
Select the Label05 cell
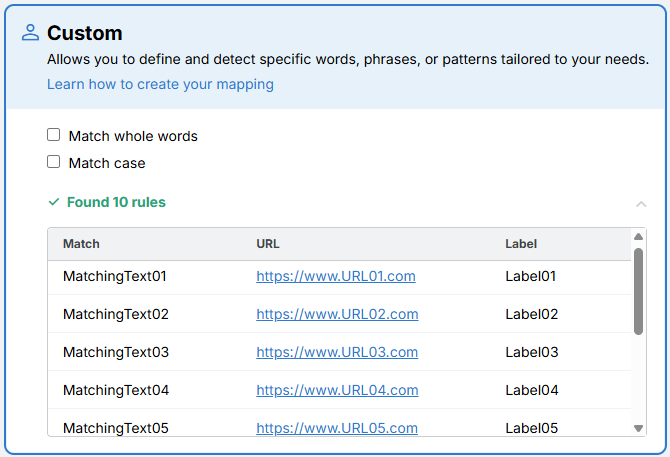532,428
